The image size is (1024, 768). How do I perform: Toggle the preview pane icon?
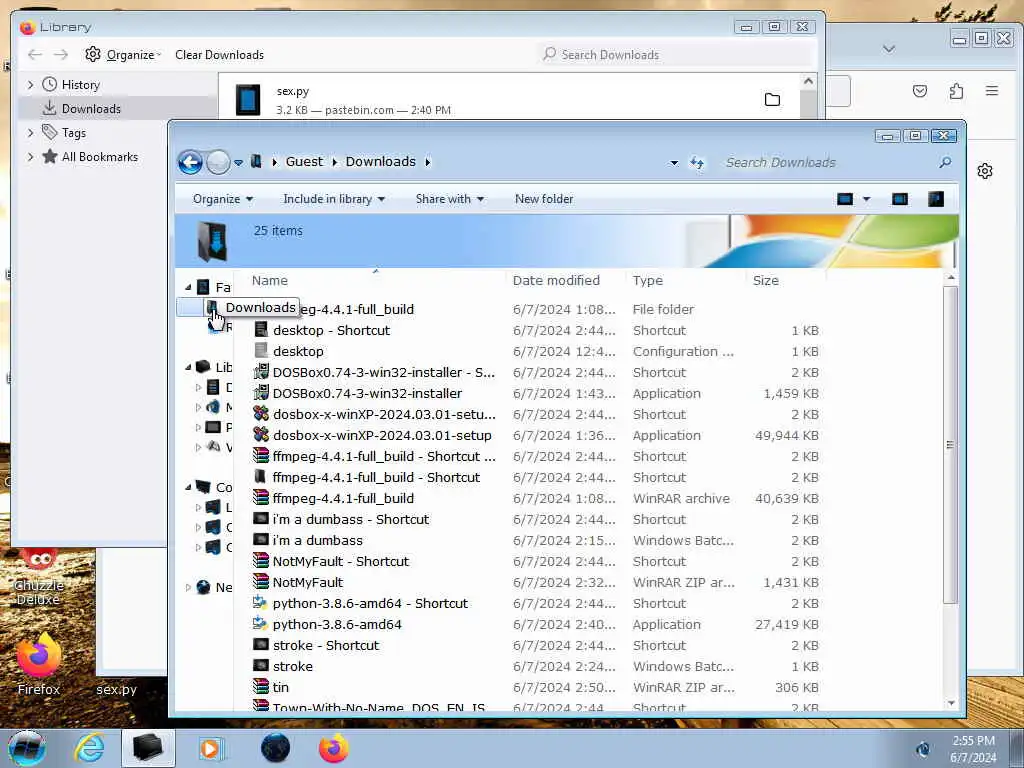(900, 199)
